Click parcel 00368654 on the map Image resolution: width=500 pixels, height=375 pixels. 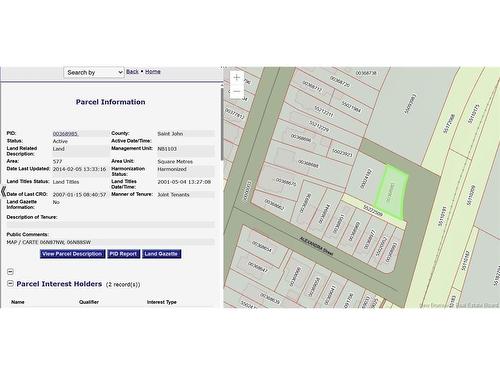(x=262, y=247)
